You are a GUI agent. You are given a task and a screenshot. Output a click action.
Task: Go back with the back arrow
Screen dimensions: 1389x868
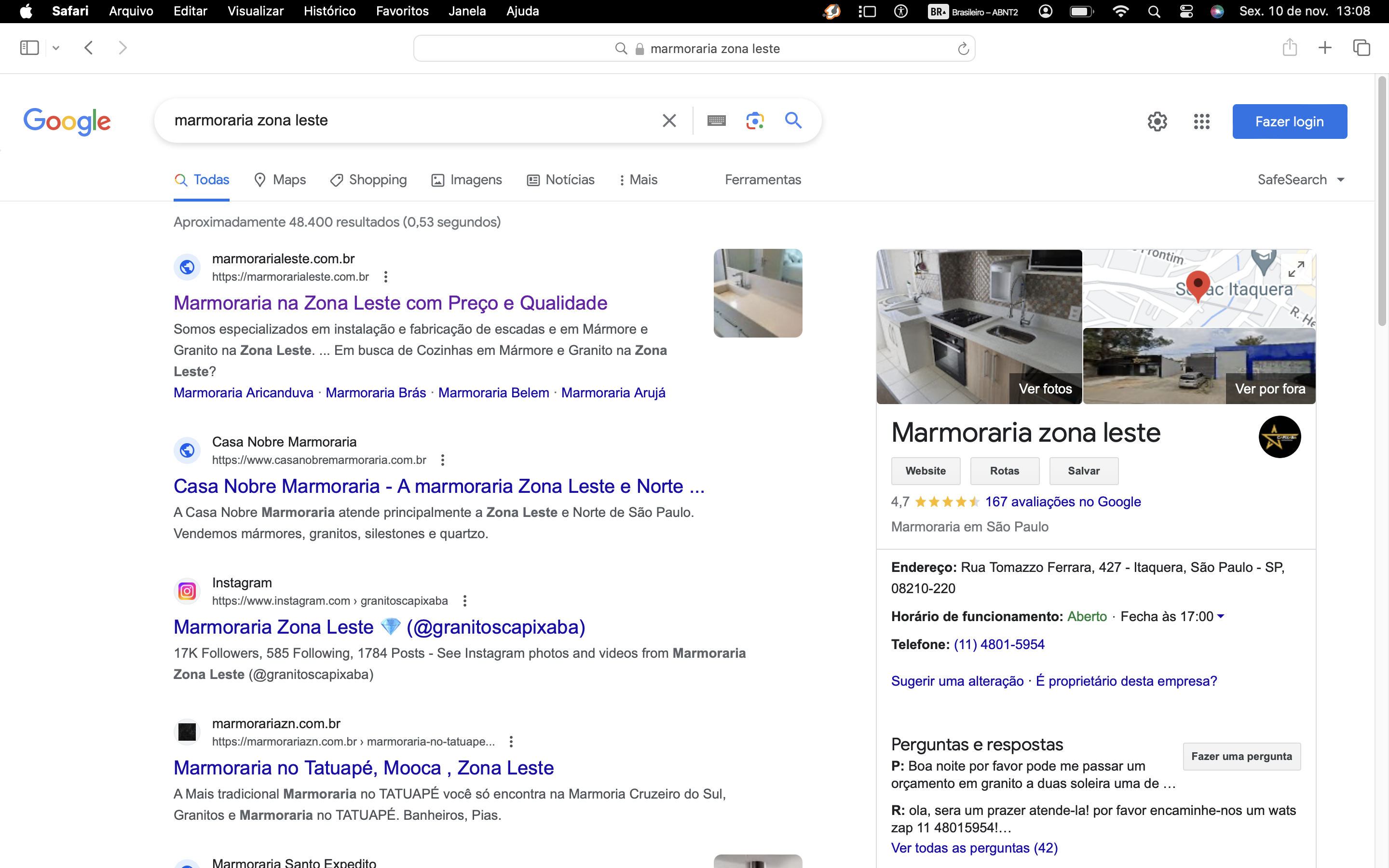pyautogui.click(x=88, y=48)
